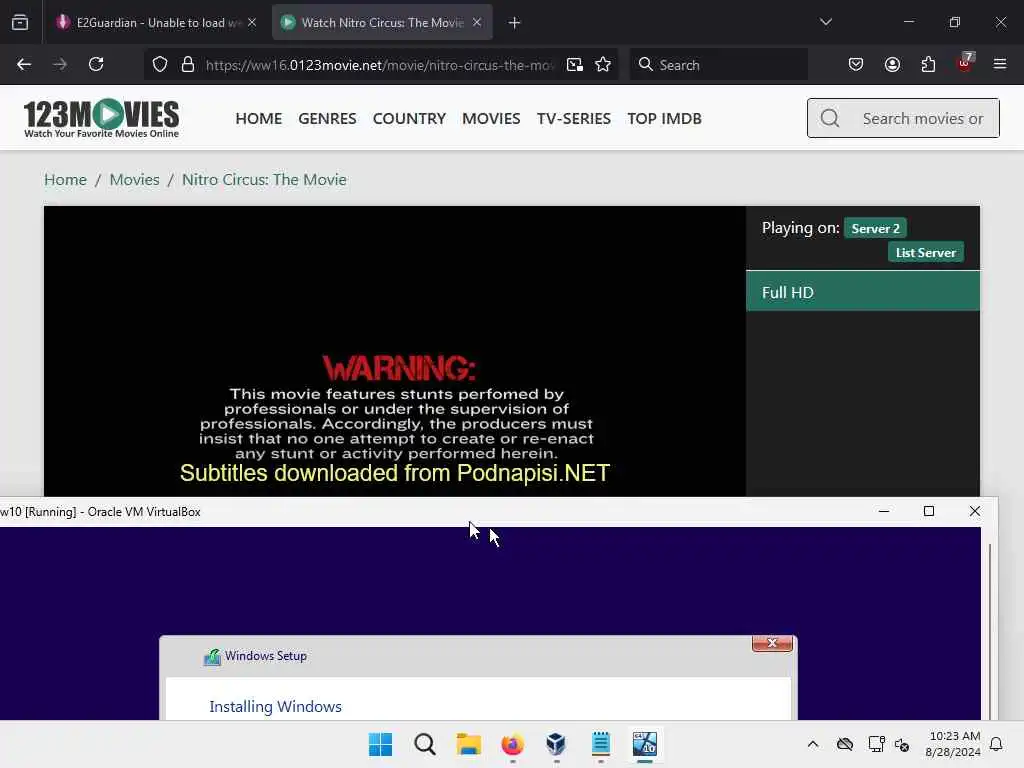Open the HOME menu item
1024x768 pixels.
(259, 119)
